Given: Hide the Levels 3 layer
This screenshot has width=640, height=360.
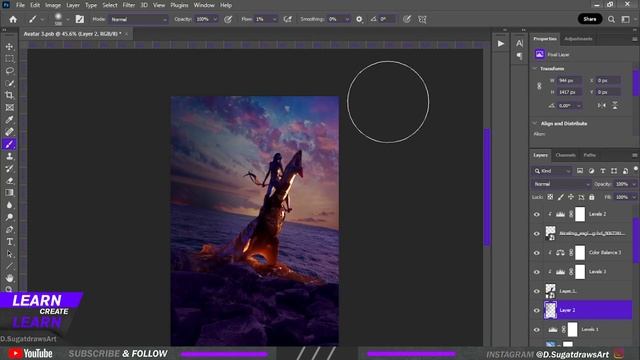Looking at the screenshot, I should pyautogui.click(x=537, y=272).
